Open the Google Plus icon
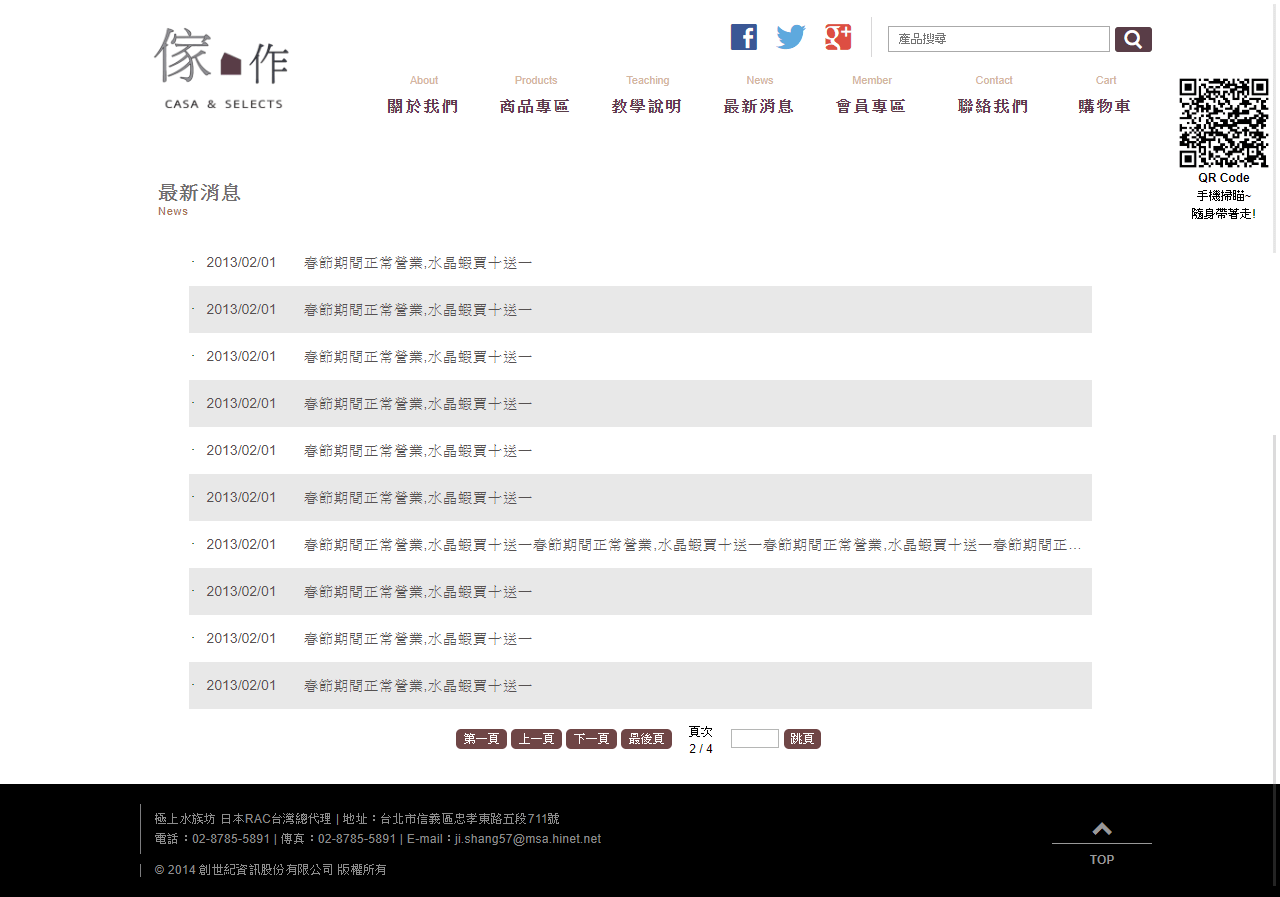The image size is (1280, 897). pos(838,37)
